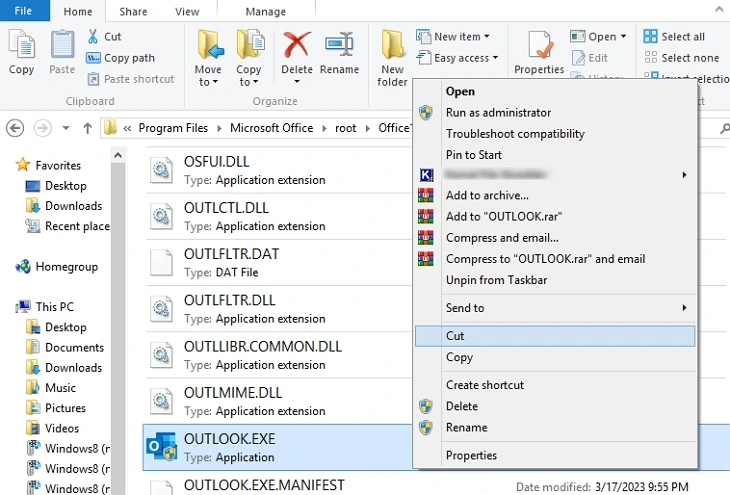
Task: Click Paste shortcut in the ribbon
Action: 131,79
